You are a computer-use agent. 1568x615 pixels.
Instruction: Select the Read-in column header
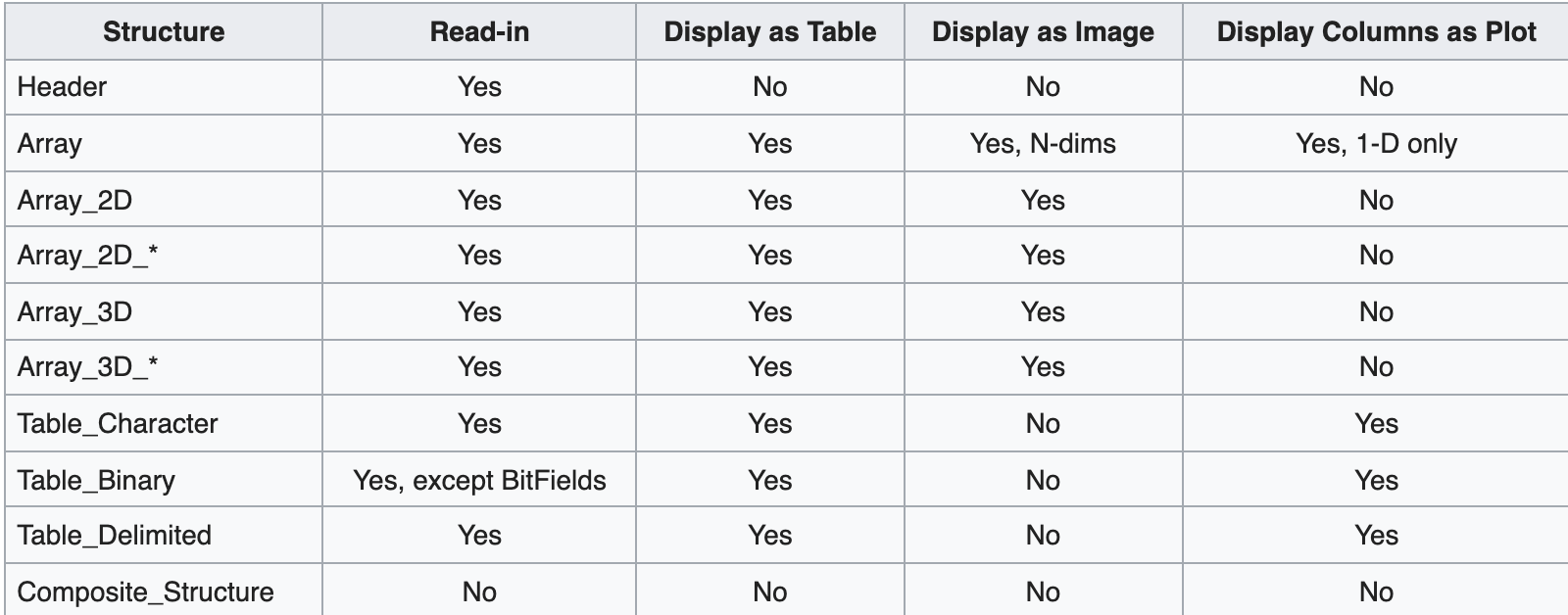[479, 31]
